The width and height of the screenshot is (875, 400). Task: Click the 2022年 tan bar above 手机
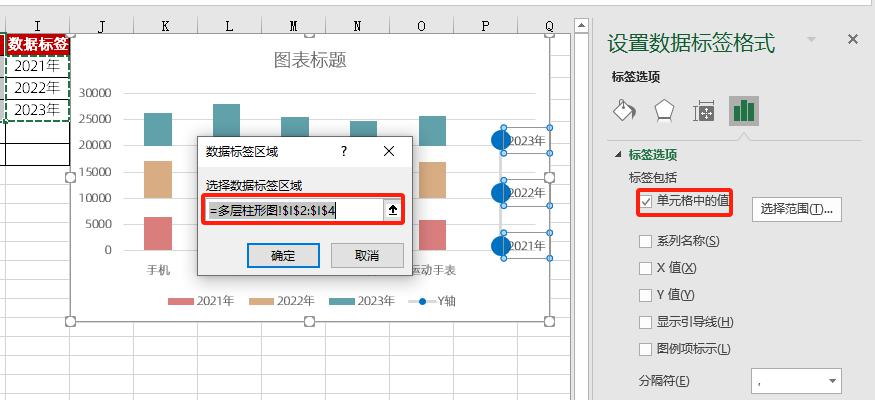[x=158, y=179]
